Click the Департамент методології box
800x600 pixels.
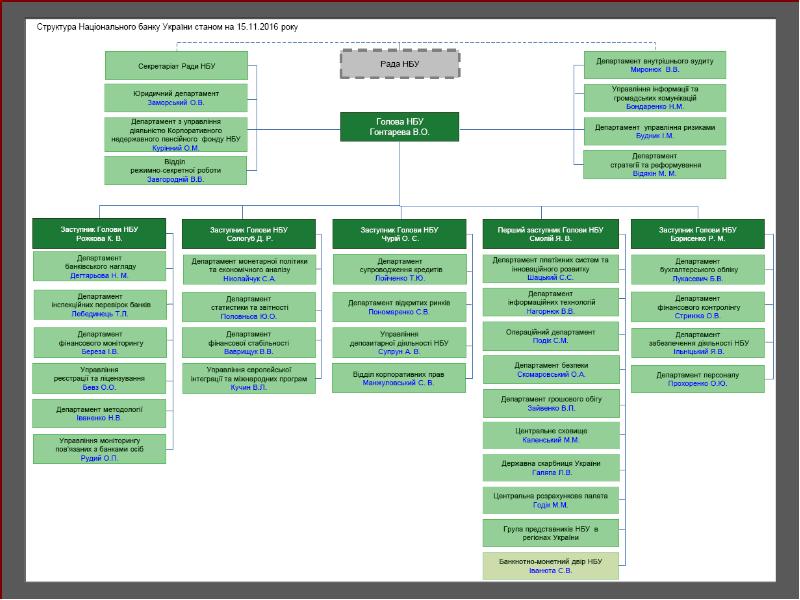tap(99, 413)
